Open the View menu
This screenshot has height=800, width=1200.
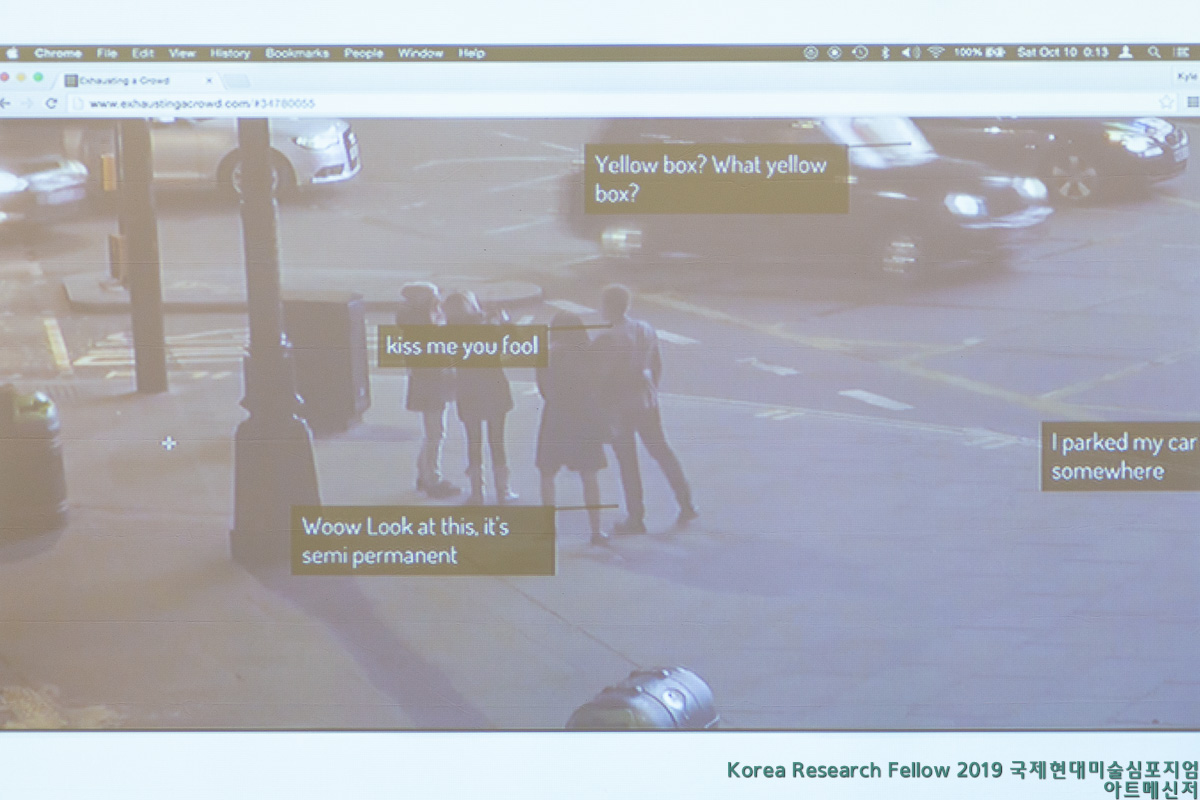182,53
